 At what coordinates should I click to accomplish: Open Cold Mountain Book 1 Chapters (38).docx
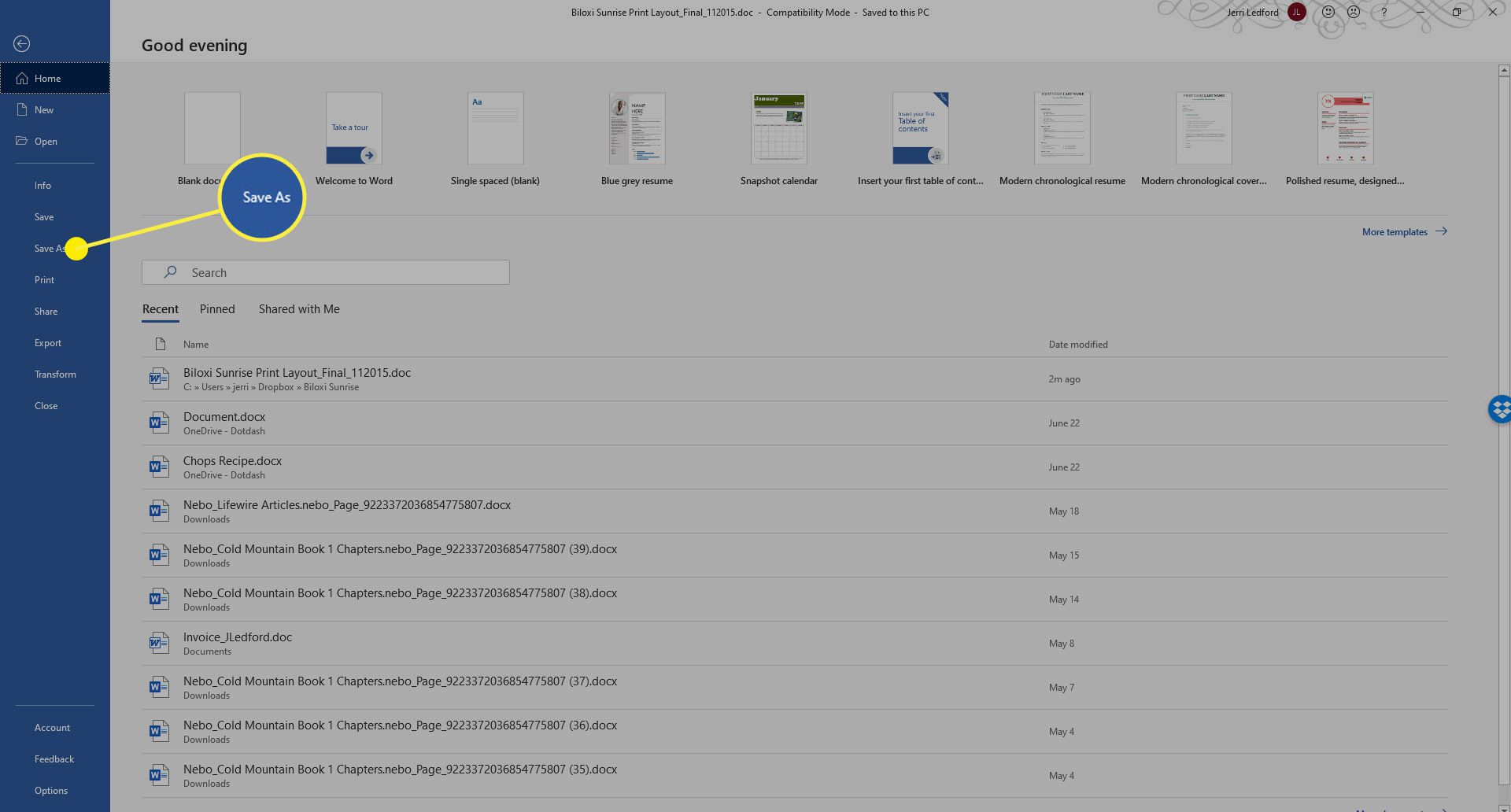click(x=795, y=600)
